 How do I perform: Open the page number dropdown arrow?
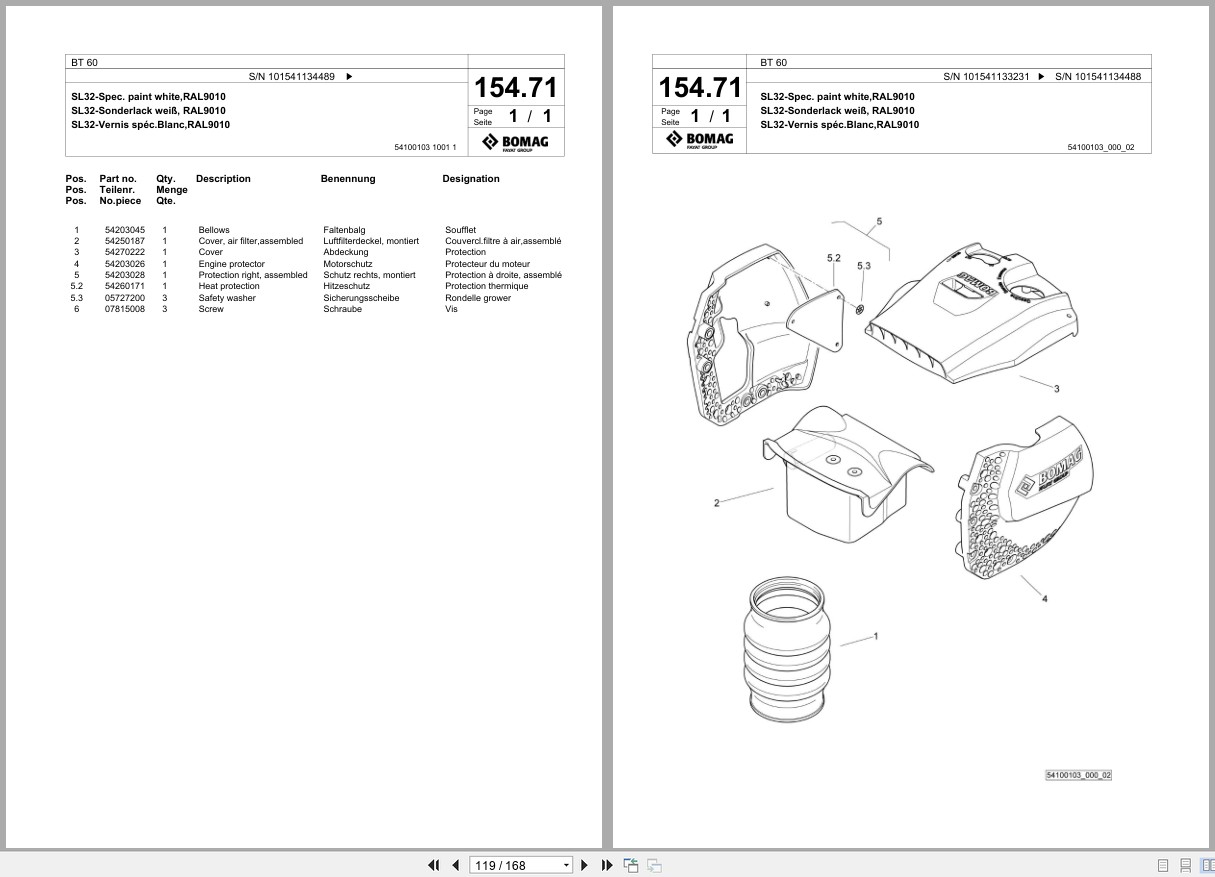click(x=567, y=865)
